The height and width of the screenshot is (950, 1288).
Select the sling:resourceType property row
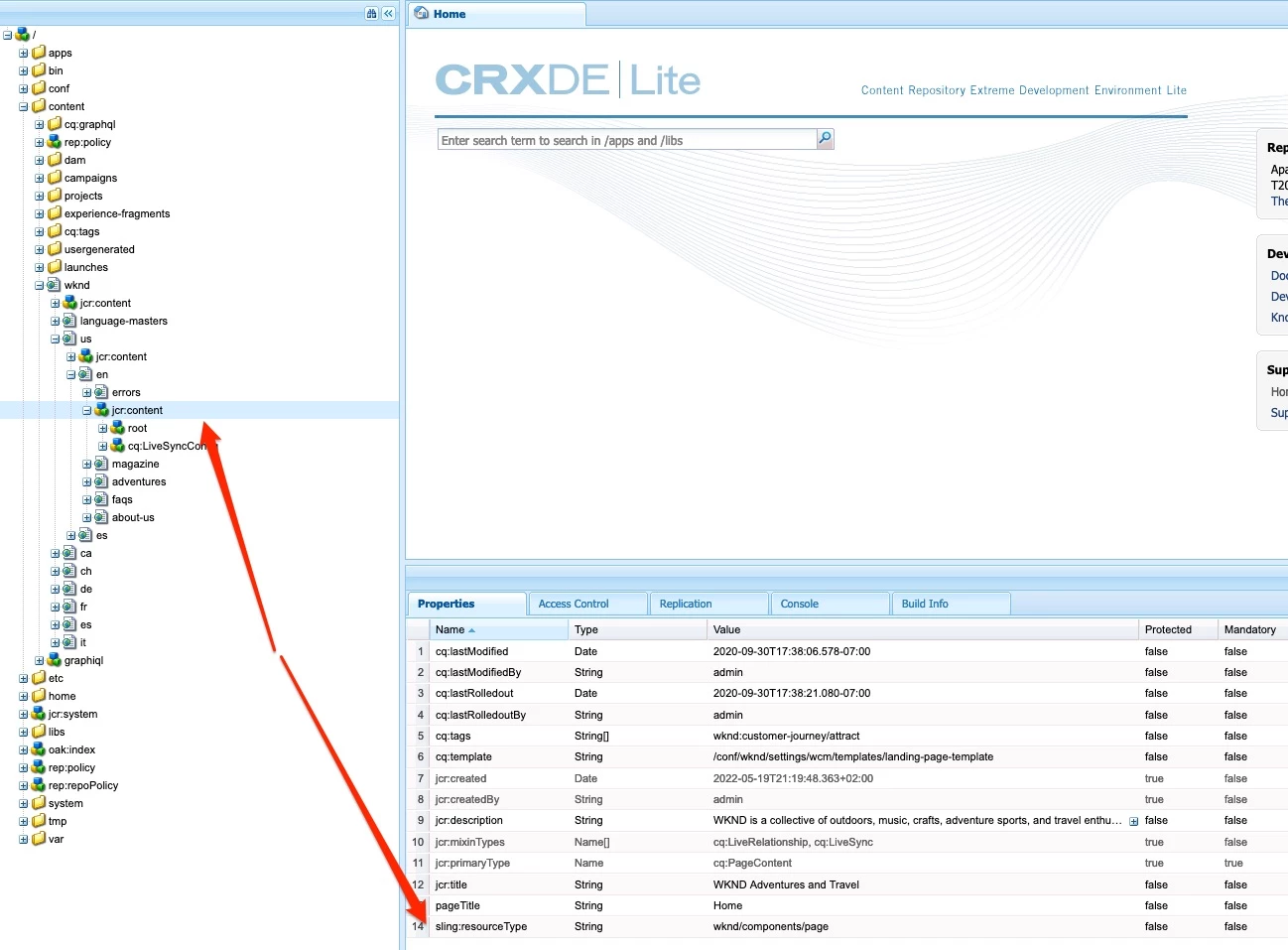pos(846,926)
